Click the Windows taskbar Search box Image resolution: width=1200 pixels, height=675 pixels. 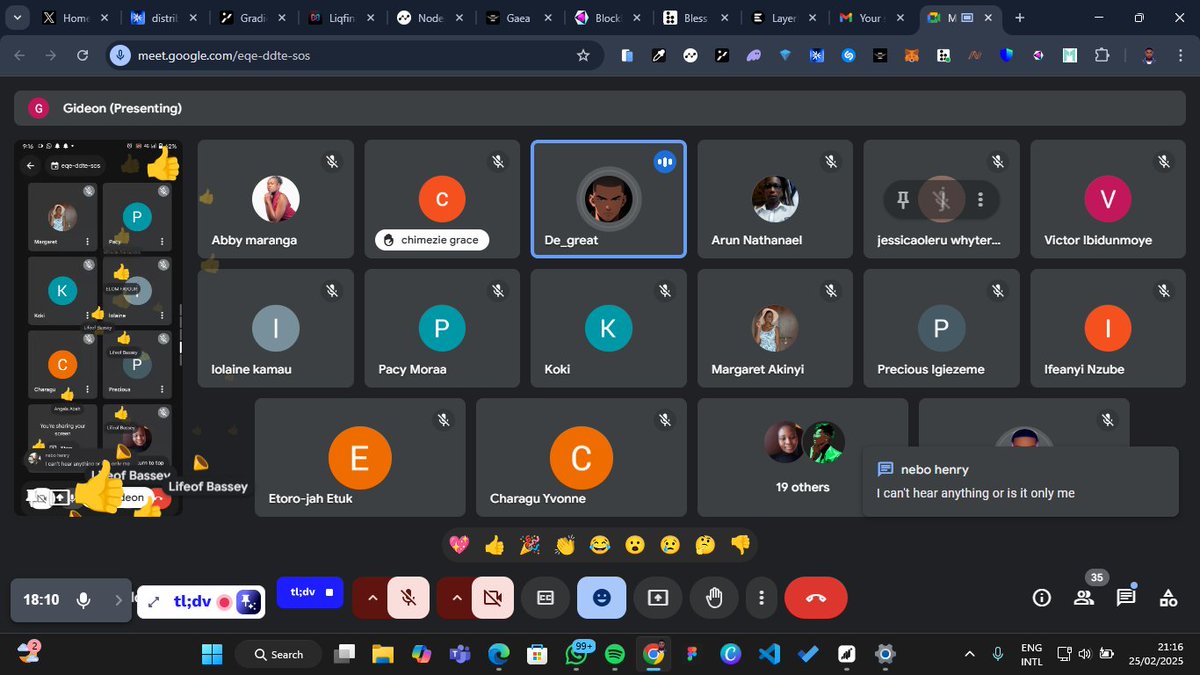[278, 654]
